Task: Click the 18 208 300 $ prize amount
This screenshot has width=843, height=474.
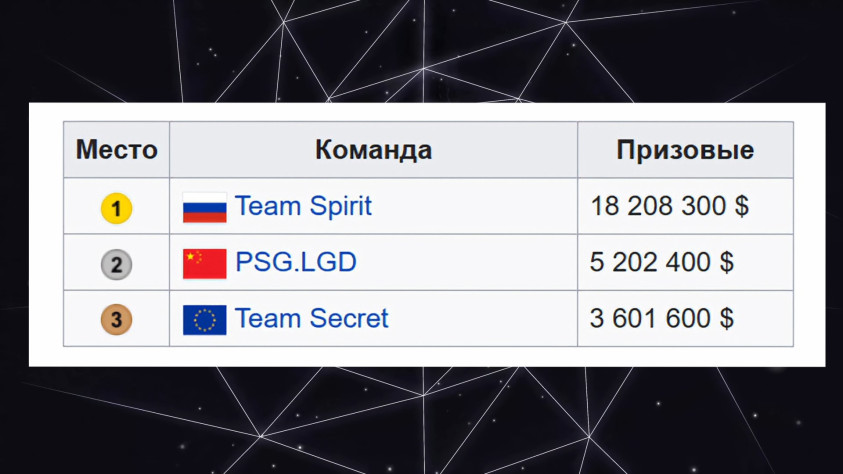Action: click(669, 207)
